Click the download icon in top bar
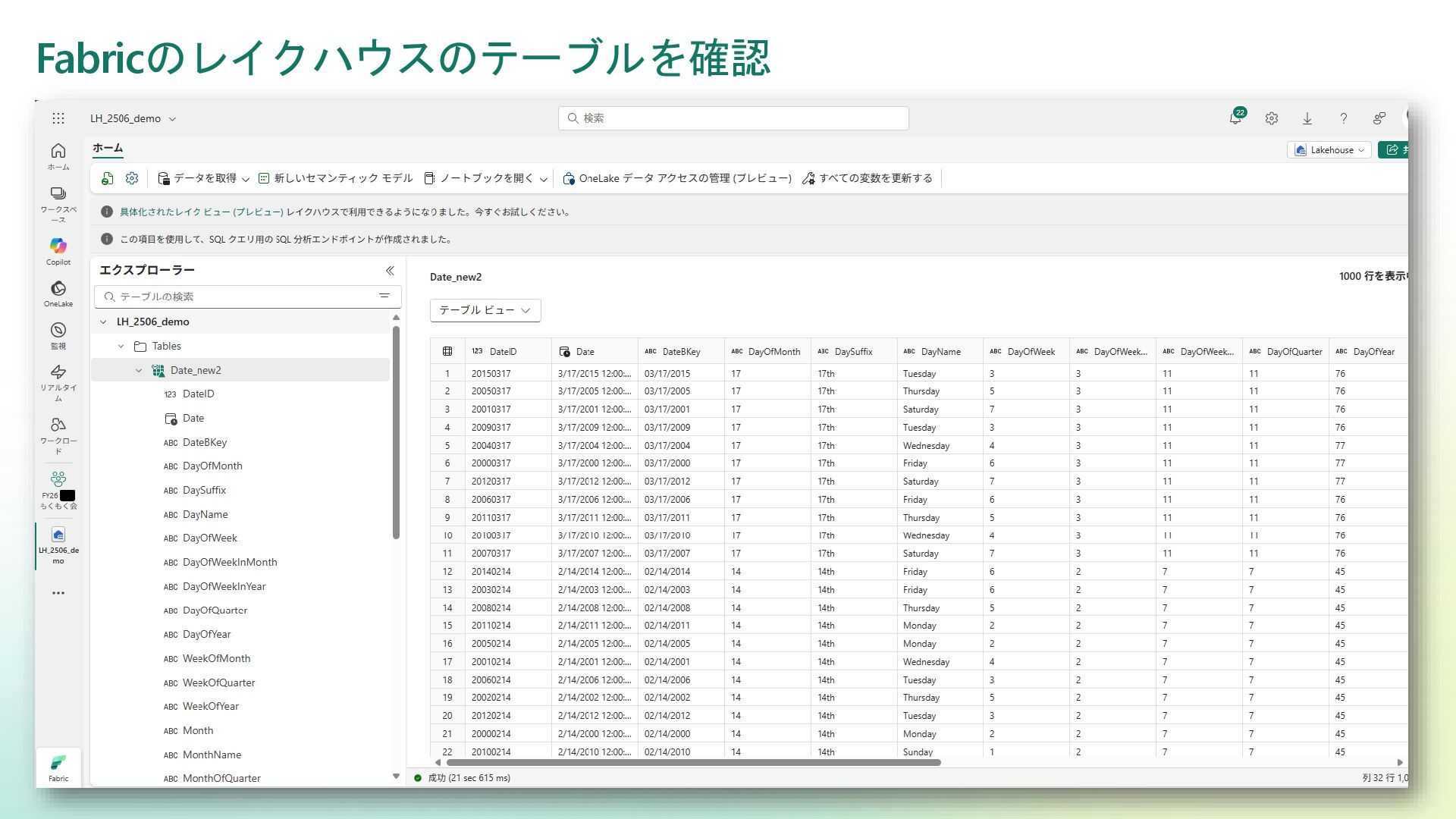Viewport: 1456px width, 819px height. click(x=1307, y=118)
